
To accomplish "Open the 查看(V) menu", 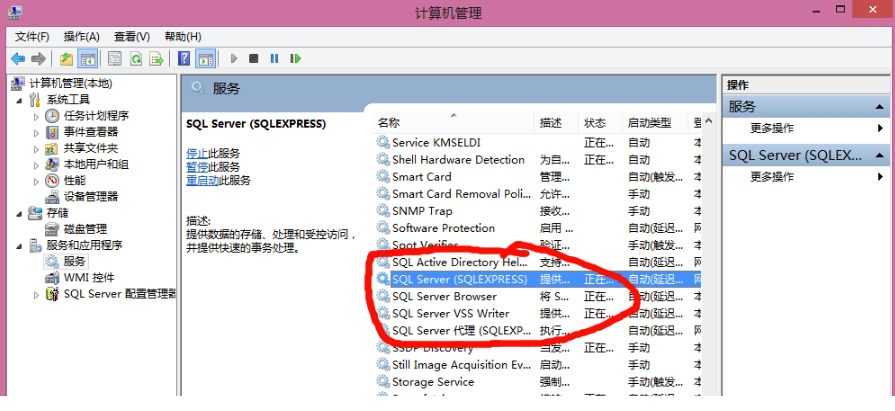I will (132, 37).
